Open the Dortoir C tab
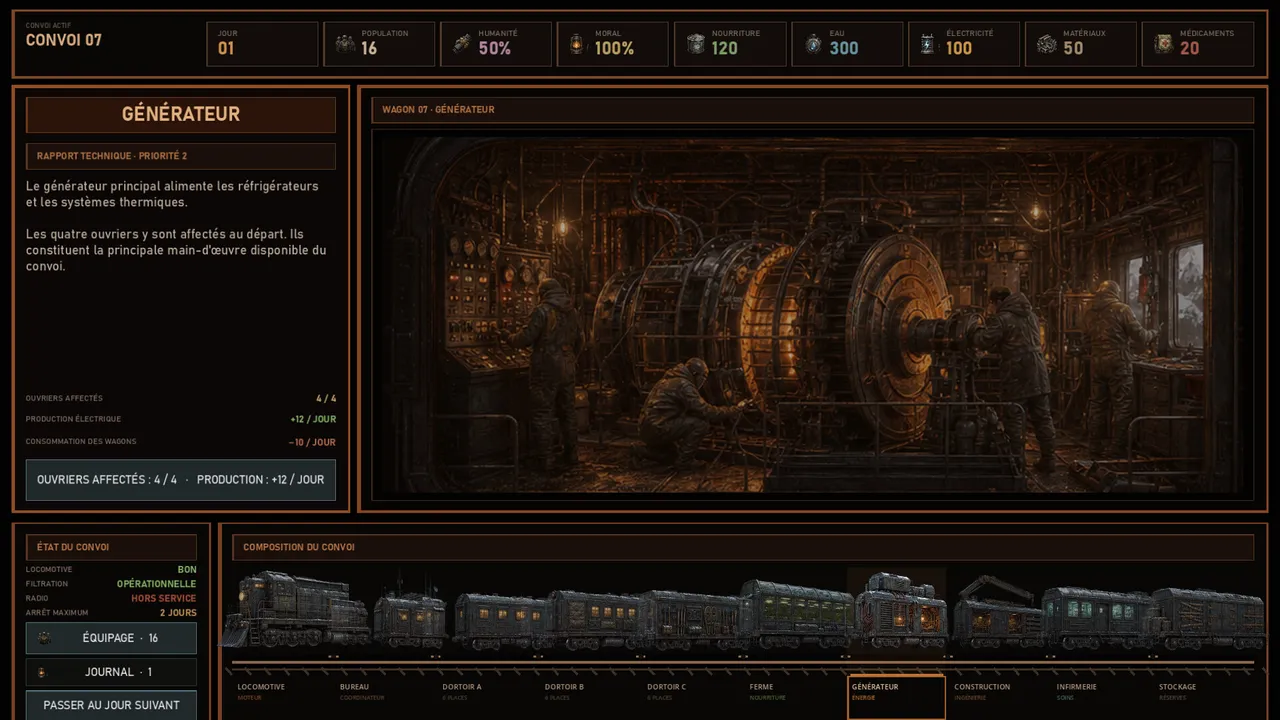Viewport: 1280px width, 720px height. 667,691
